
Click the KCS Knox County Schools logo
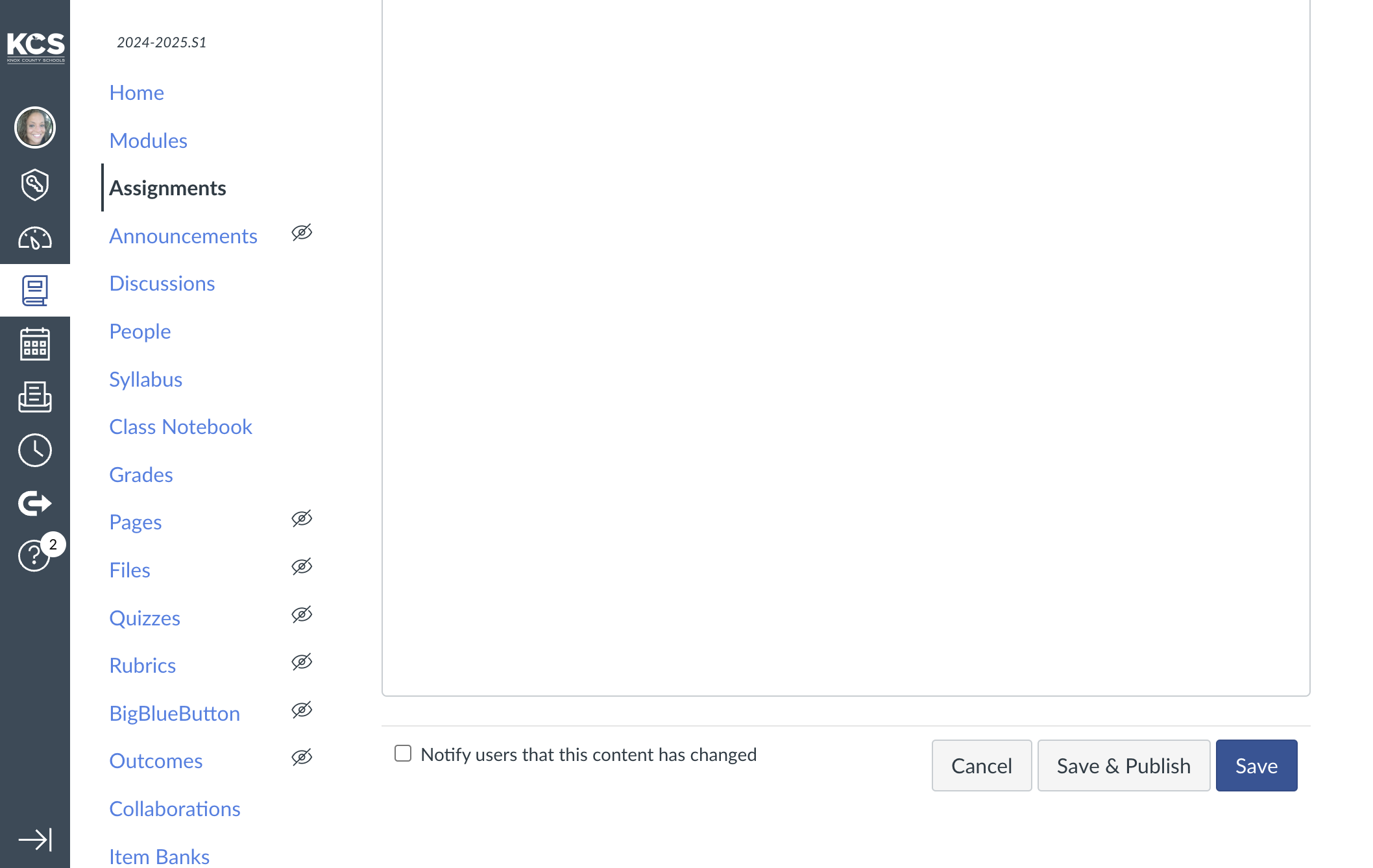[36, 47]
